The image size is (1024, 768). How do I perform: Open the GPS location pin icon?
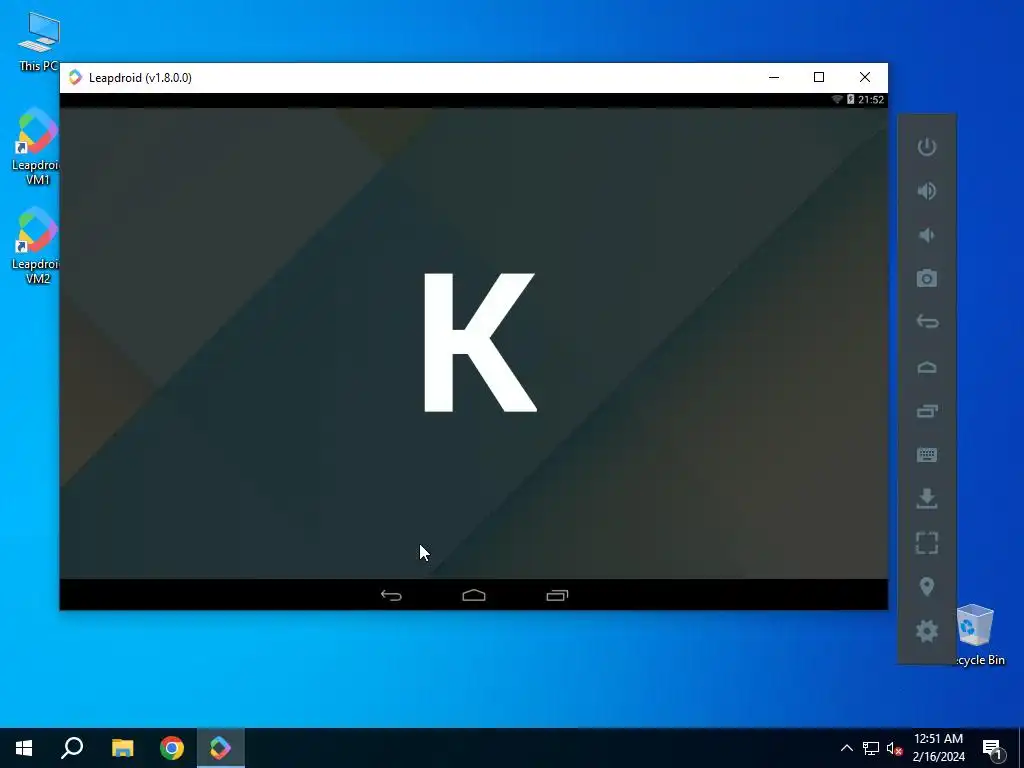click(927, 586)
